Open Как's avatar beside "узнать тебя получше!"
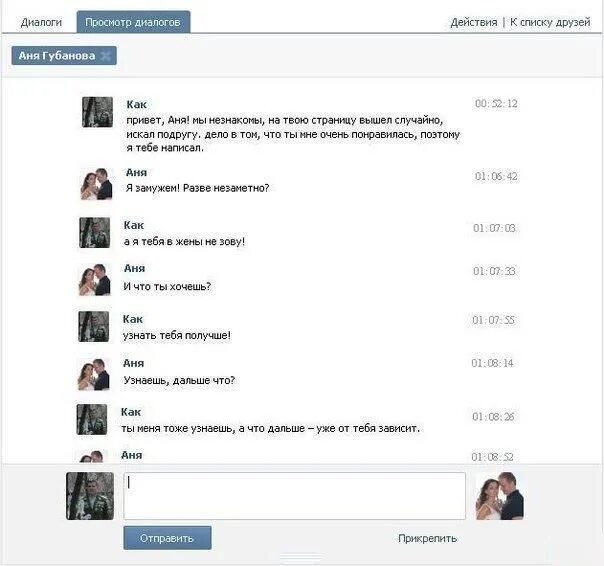Screen dimensions: 604x566 click(94, 327)
